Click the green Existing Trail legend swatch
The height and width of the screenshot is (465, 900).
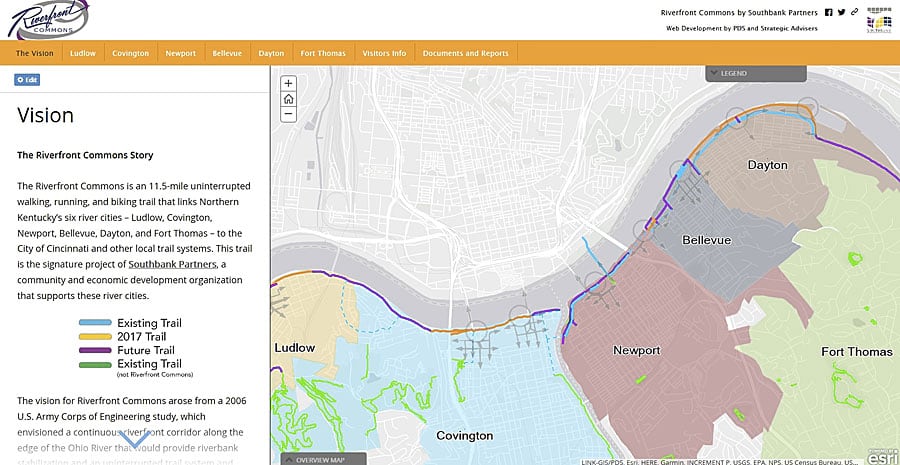coord(95,365)
